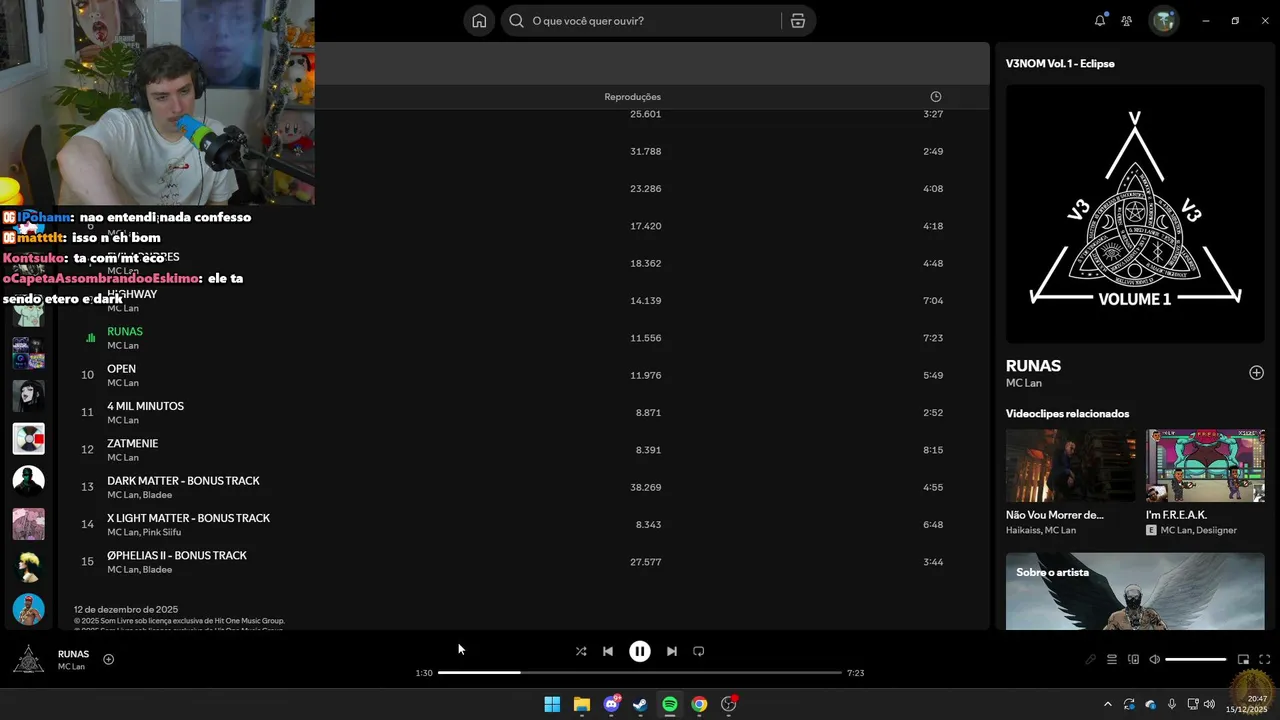
Task: Seek within the song progress bar
Action: (640, 673)
